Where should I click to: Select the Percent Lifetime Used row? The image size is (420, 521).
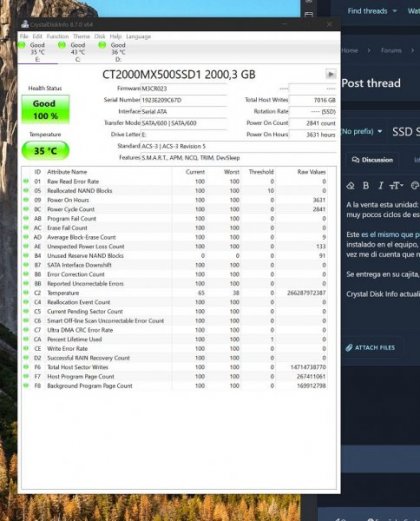[x=175, y=339]
